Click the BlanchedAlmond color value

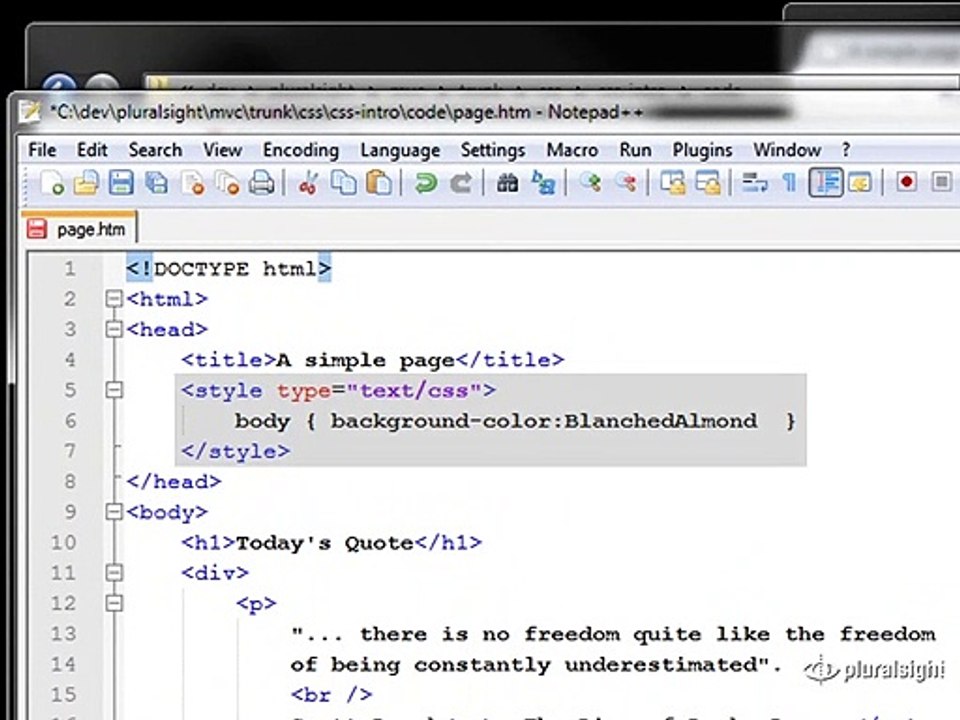pyautogui.click(x=660, y=421)
